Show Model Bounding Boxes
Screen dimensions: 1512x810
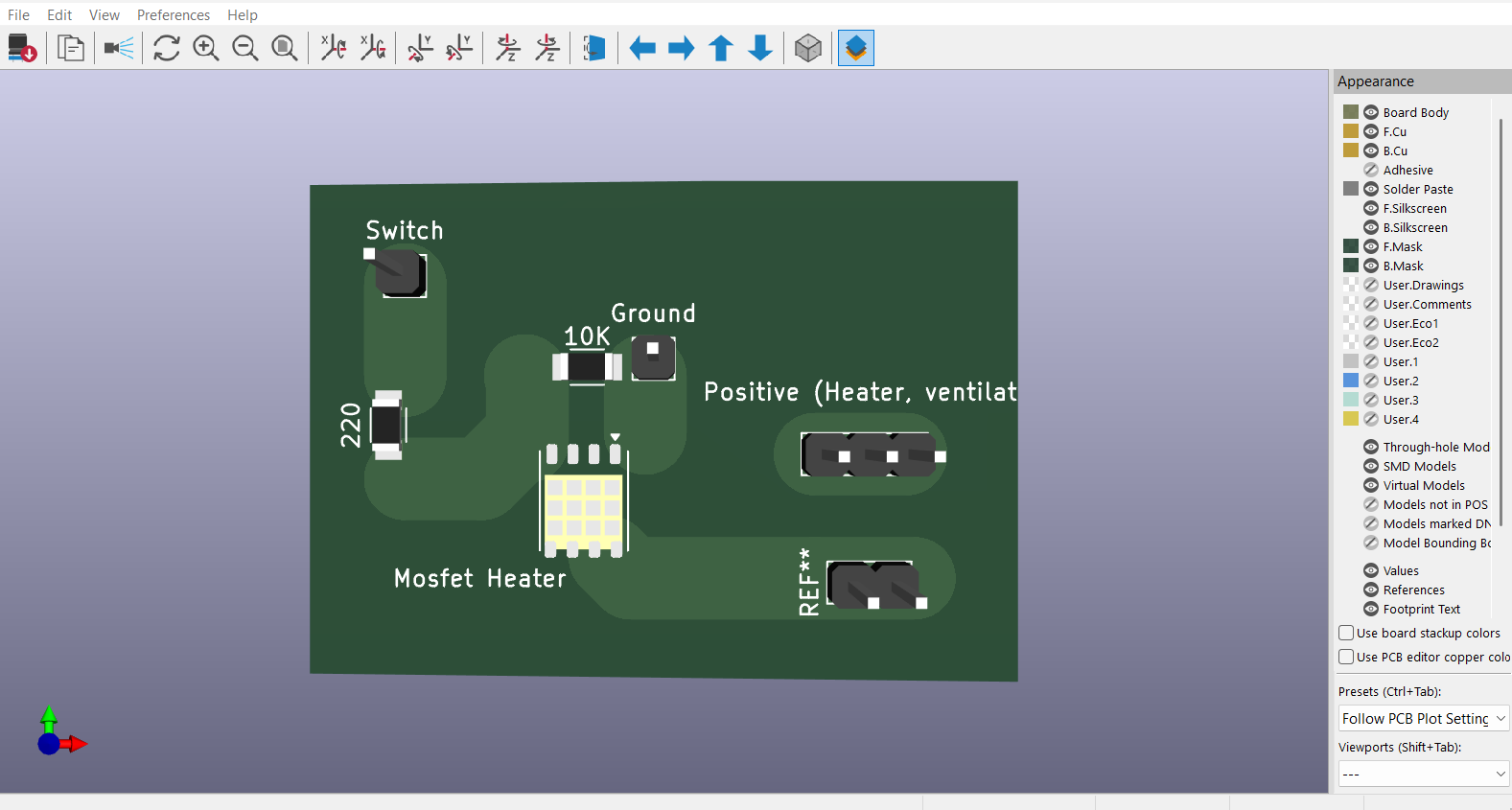pyautogui.click(x=1371, y=543)
